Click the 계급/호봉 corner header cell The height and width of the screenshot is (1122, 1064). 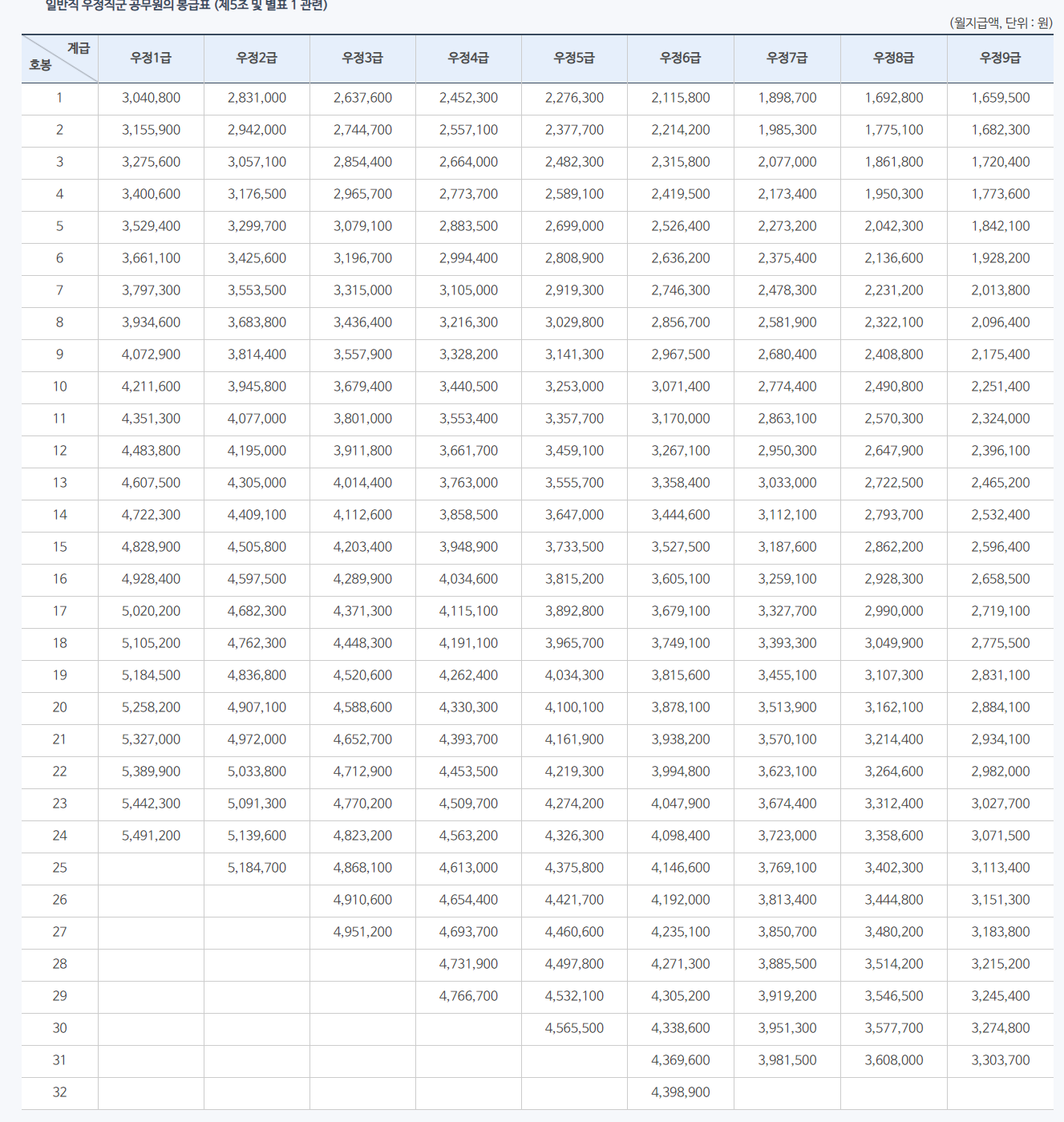point(59,58)
